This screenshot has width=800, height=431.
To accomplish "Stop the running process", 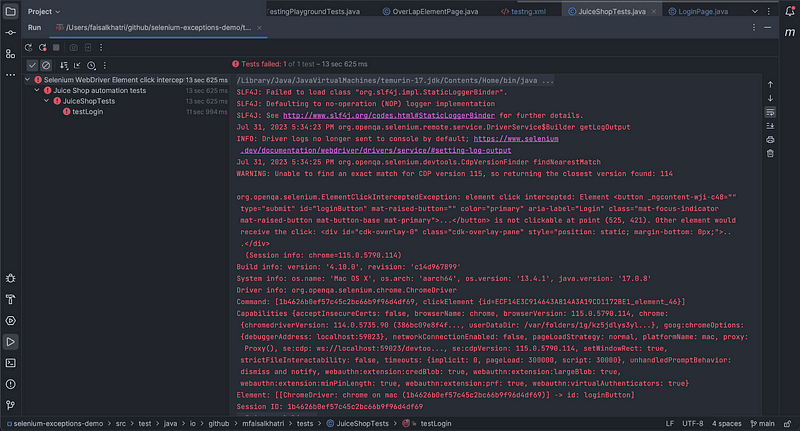I will pos(57,47).
